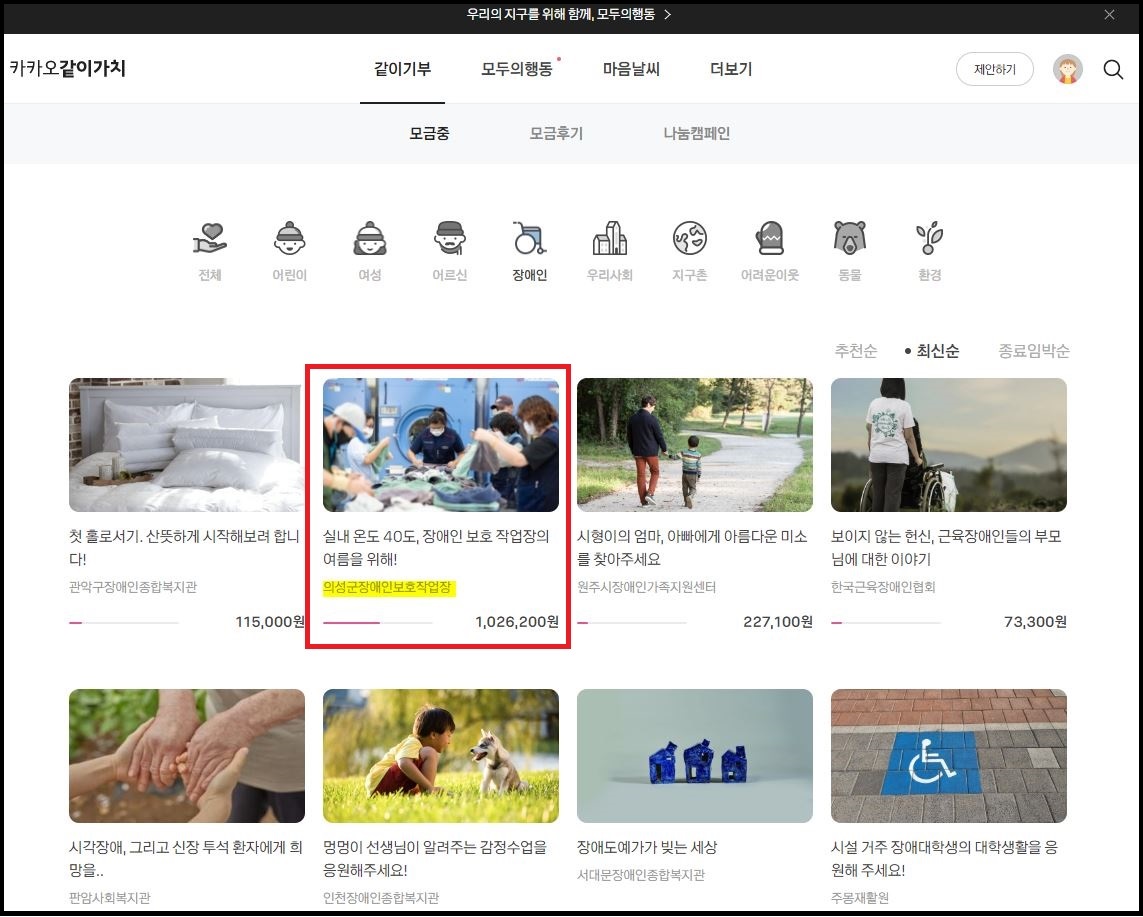Close the top banner with X
Screen dimensions: 1143x917
click(1109, 15)
